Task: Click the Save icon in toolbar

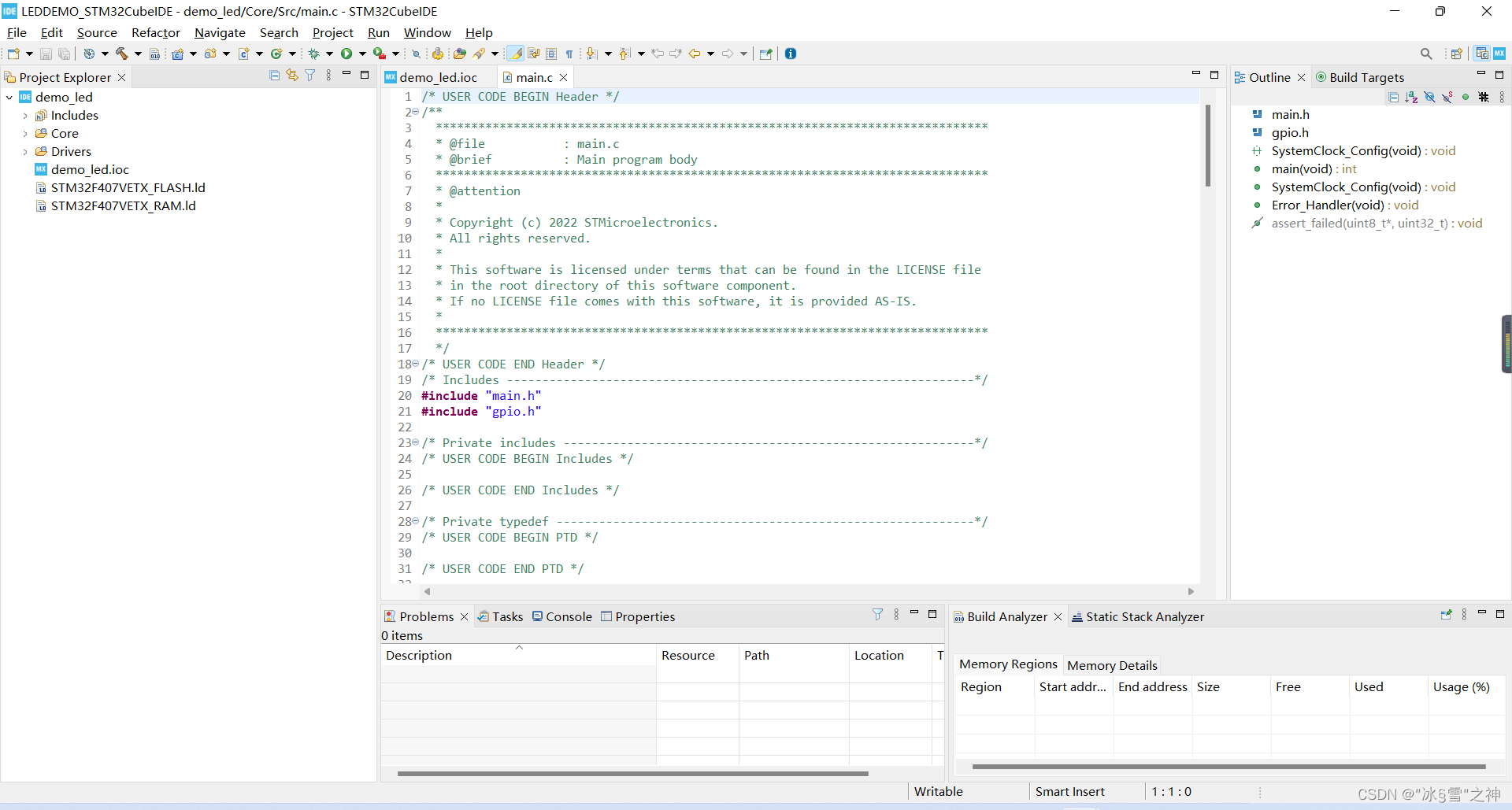Action: coord(46,54)
